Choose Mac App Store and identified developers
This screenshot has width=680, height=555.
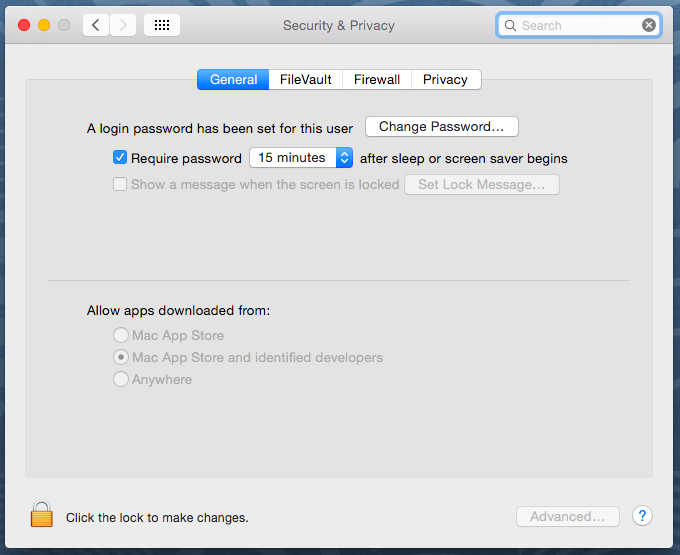click(121, 357)
